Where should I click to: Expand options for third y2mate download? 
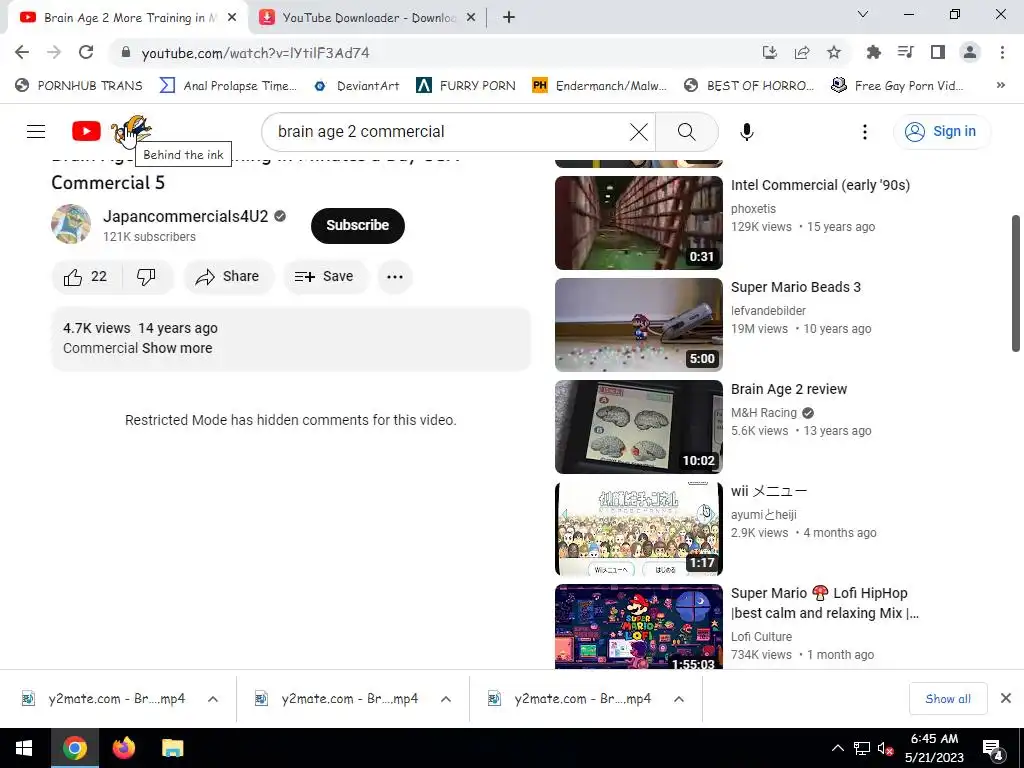679,699
